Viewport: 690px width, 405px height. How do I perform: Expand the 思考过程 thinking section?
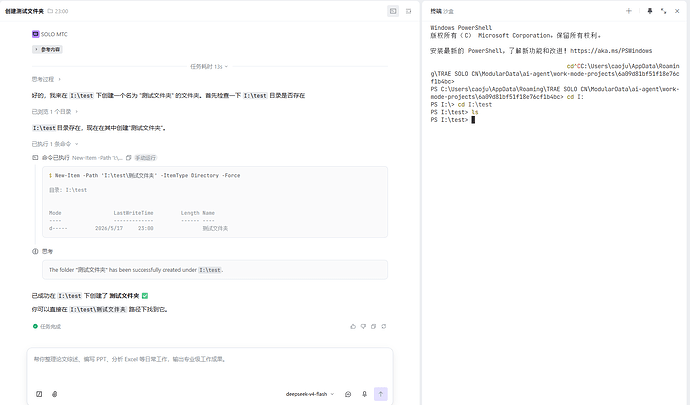(x=46, y=79)
